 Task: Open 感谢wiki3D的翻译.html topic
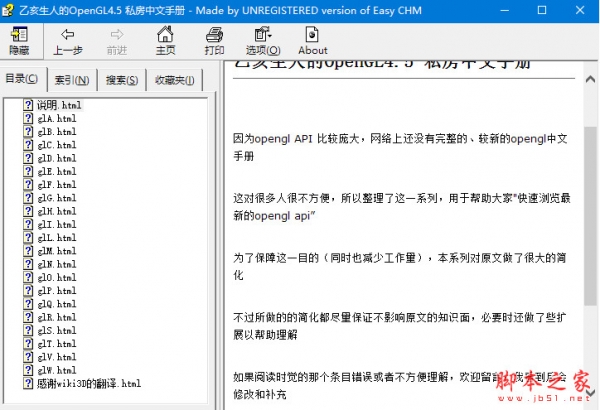point(89,384)
